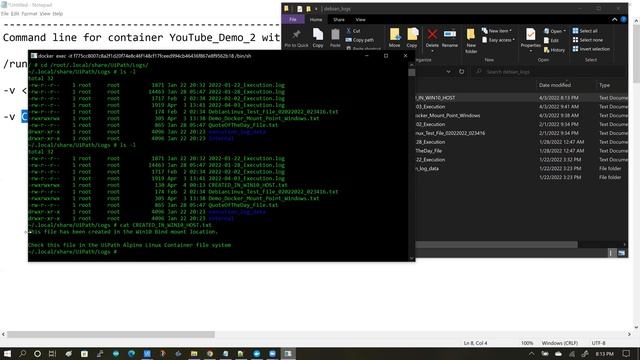
Task: Select the row ending with IN_WIN10_HOST
Action: click(521, 98)
